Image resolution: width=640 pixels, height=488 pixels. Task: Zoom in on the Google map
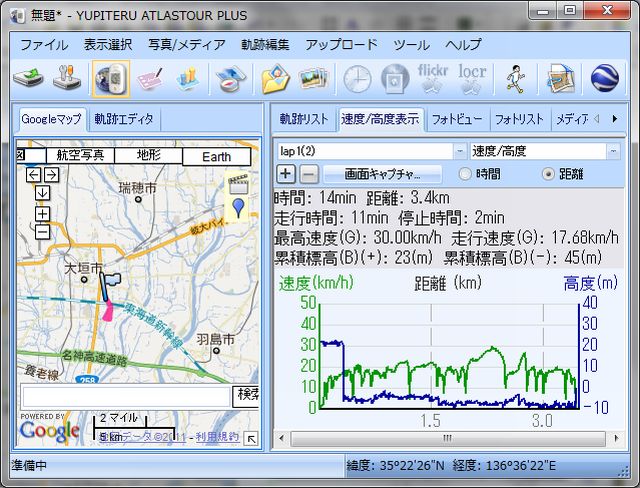coord(42,214)
